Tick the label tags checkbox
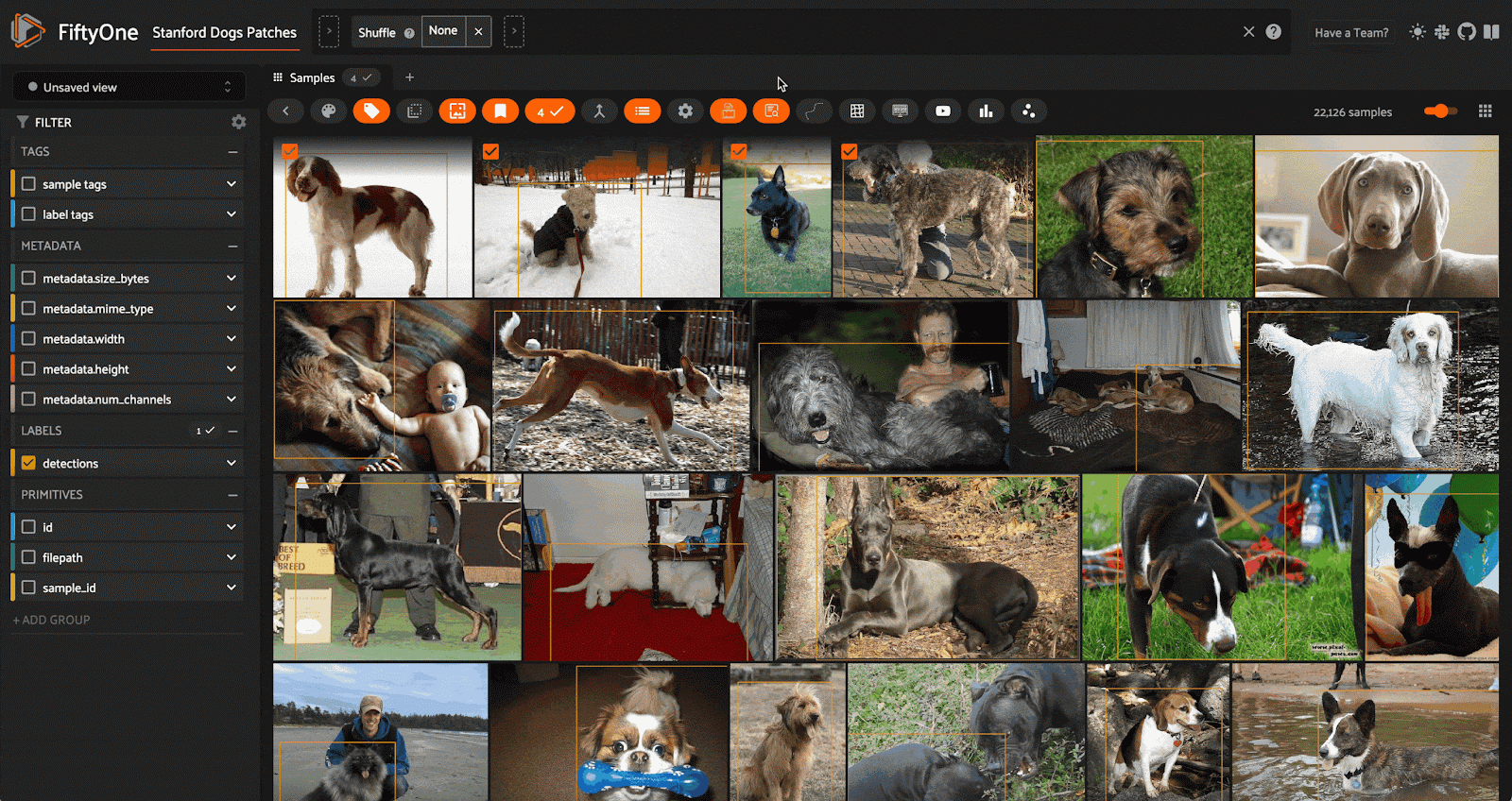 coord(29,214)
